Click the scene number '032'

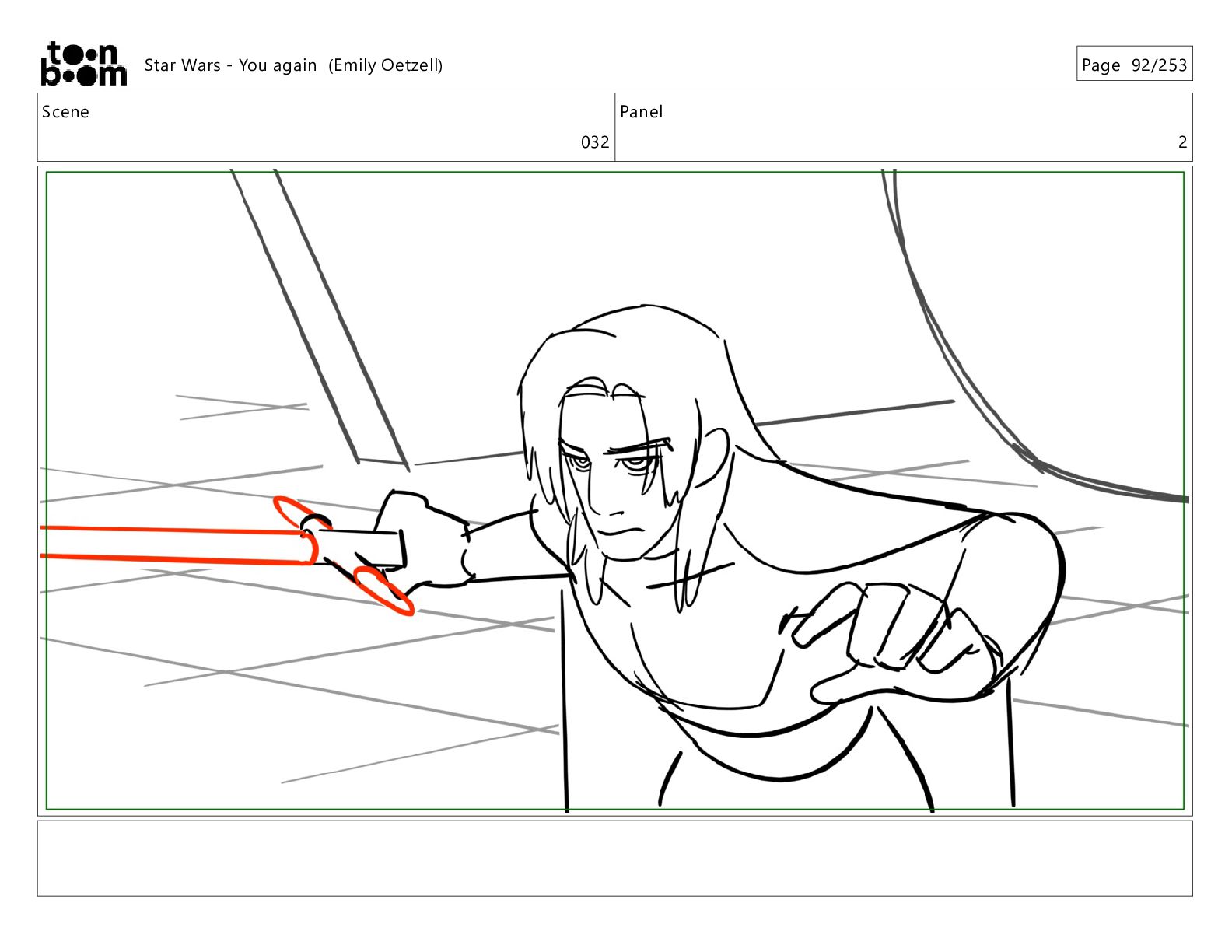click(595, 142)
